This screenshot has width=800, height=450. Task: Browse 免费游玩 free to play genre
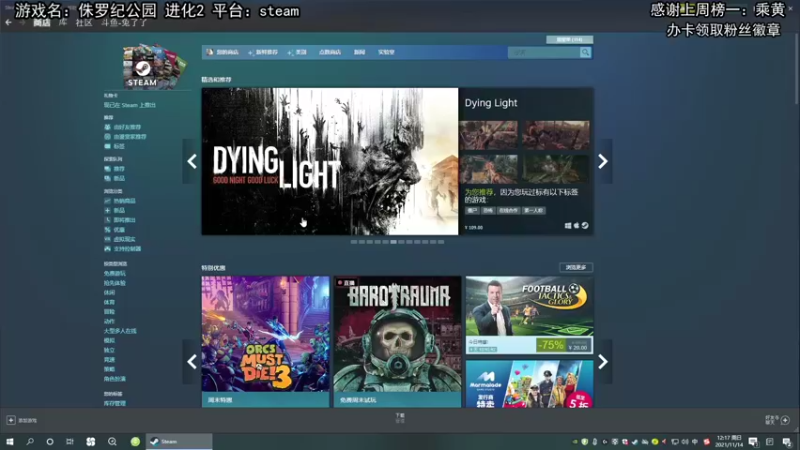pyautogui.click(x=114, y=273)
